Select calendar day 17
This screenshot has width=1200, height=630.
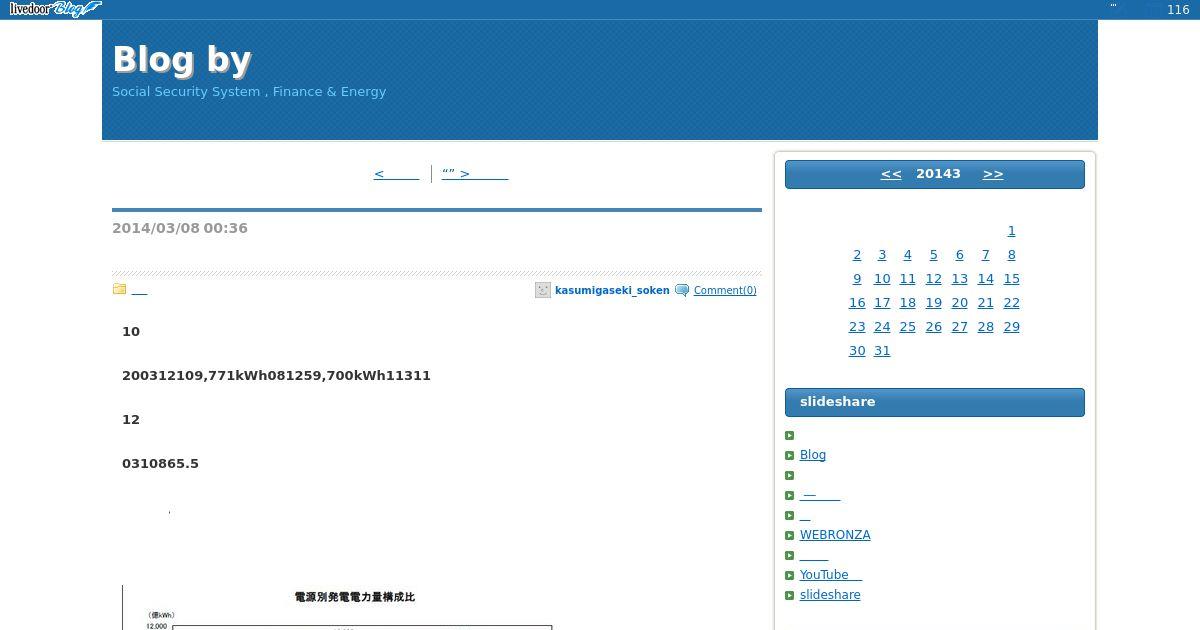pos(882,303)
